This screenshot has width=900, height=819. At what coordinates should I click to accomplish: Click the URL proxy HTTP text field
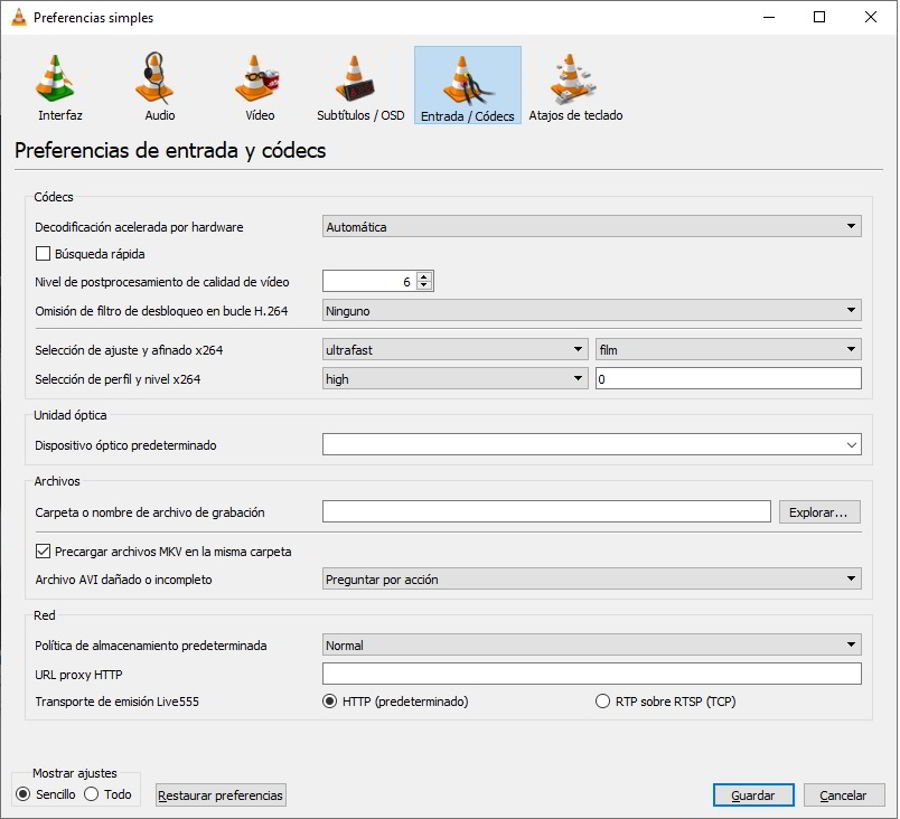point(591,674)
